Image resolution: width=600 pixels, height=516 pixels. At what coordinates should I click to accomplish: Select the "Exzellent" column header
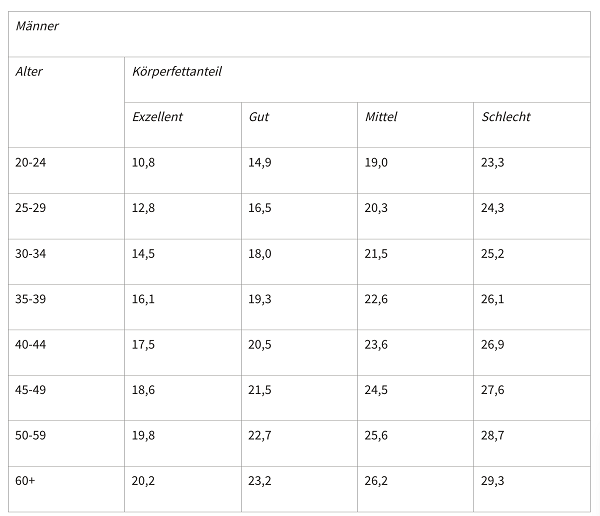point(158,117)
